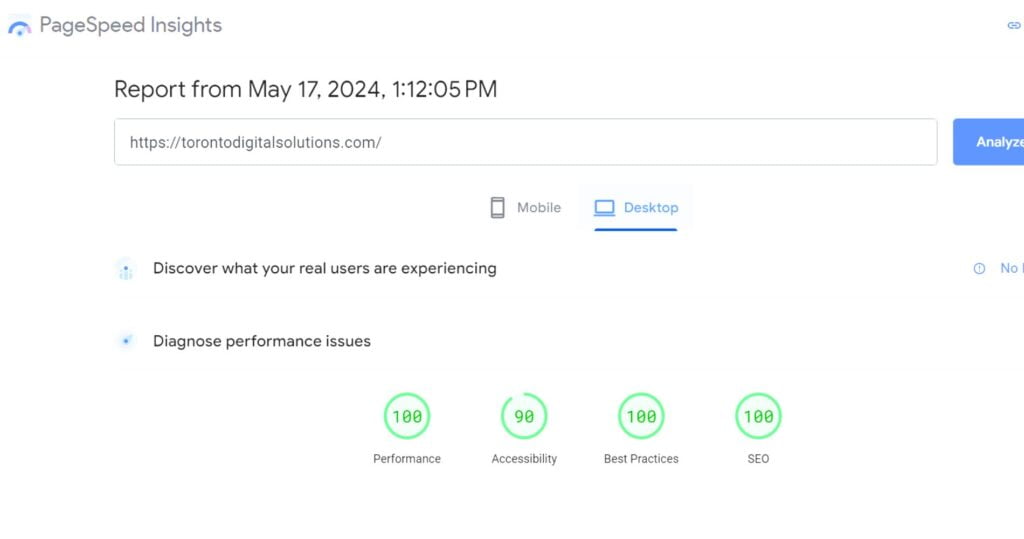Image resolution: width=1024 pixels, height=539 pixels.
Task: Click the PageSpeed Insights logo icon
Action: 20,26
